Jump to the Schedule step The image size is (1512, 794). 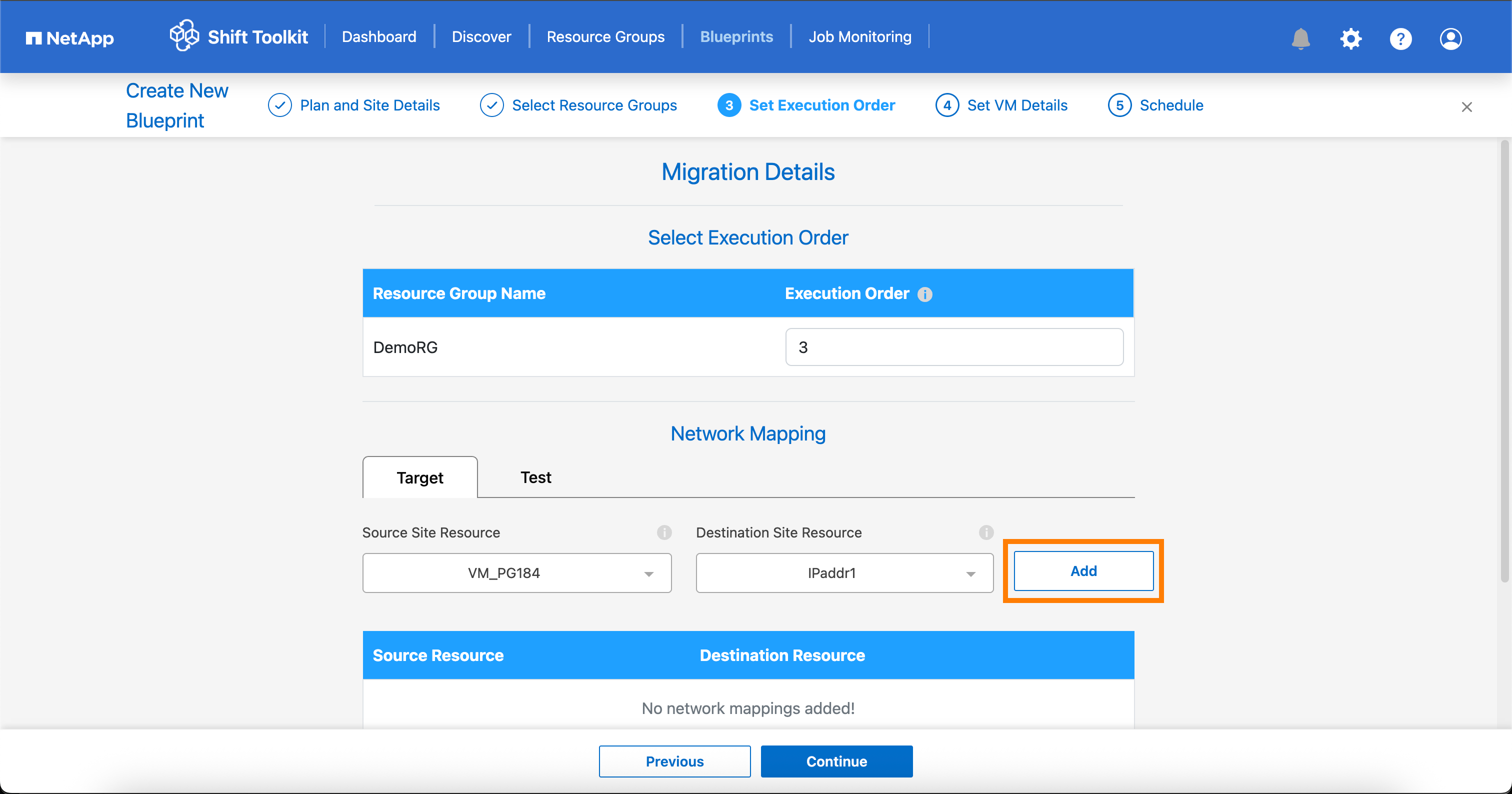[1171, 105]
